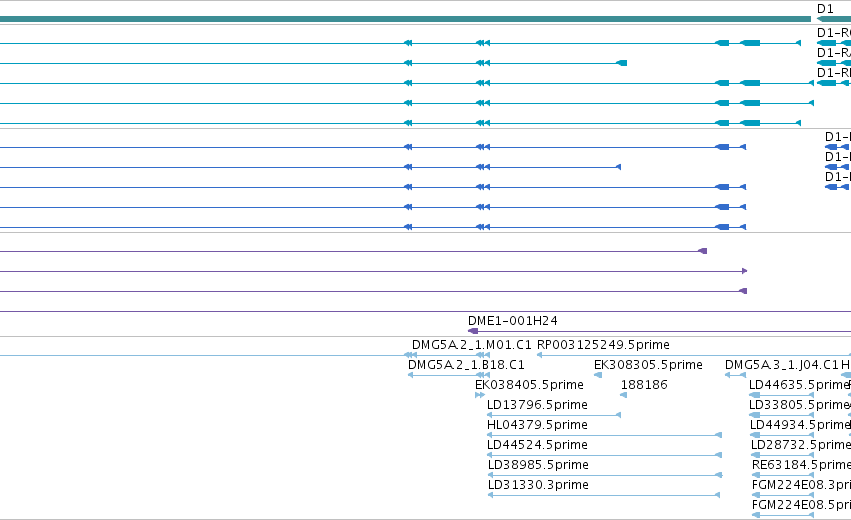Select the D1 gene label
The height and width of the screenshot is (520, 851).
click(825, 9)
